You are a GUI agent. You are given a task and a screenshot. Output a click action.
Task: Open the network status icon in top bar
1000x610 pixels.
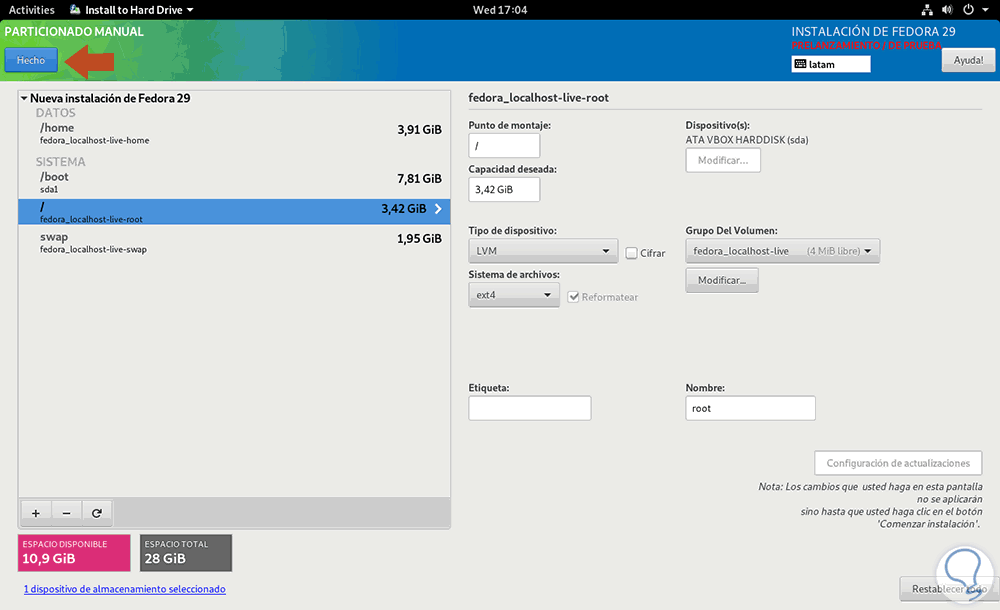pos(927,10)
